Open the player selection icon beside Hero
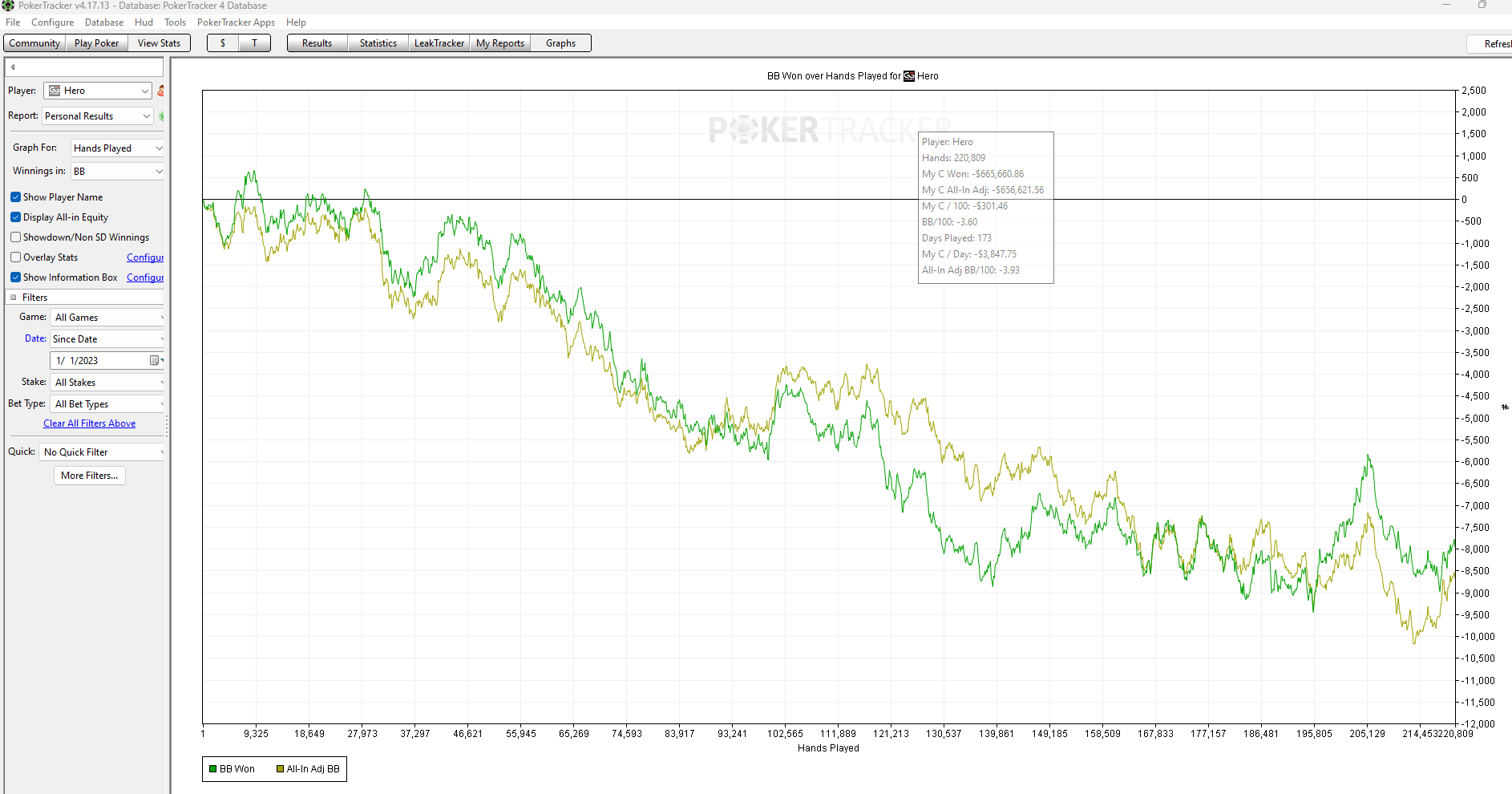The width and height of the screenshot is (1512, 794). [161, 91]
